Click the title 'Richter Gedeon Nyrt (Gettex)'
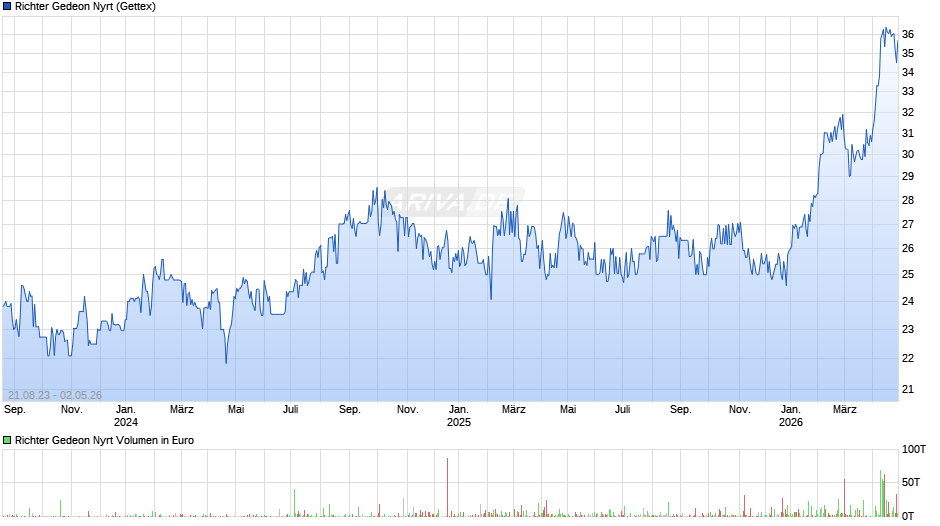 [x=85, y=7]
